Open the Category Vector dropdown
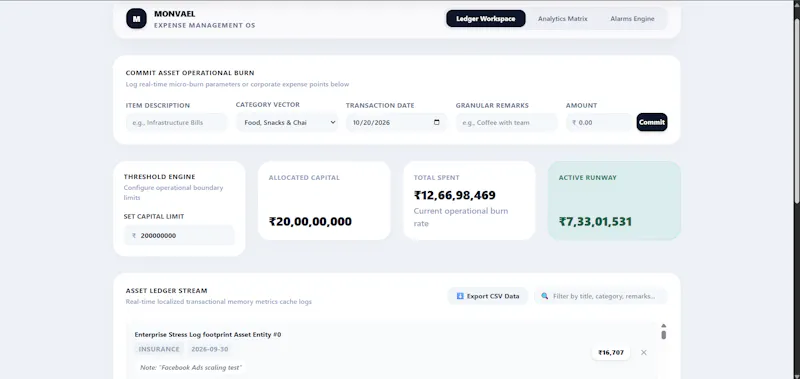The height and width of the screenshot is (379, 800). (x=287, y=122)
